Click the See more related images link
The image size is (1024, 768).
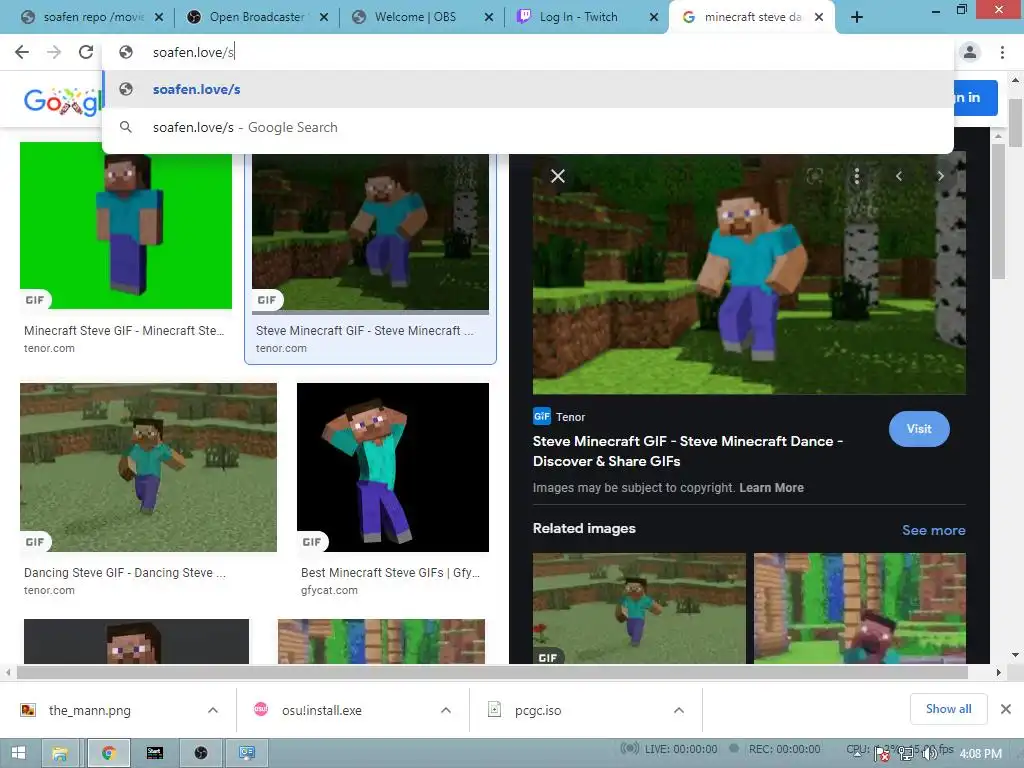[933, 530]
